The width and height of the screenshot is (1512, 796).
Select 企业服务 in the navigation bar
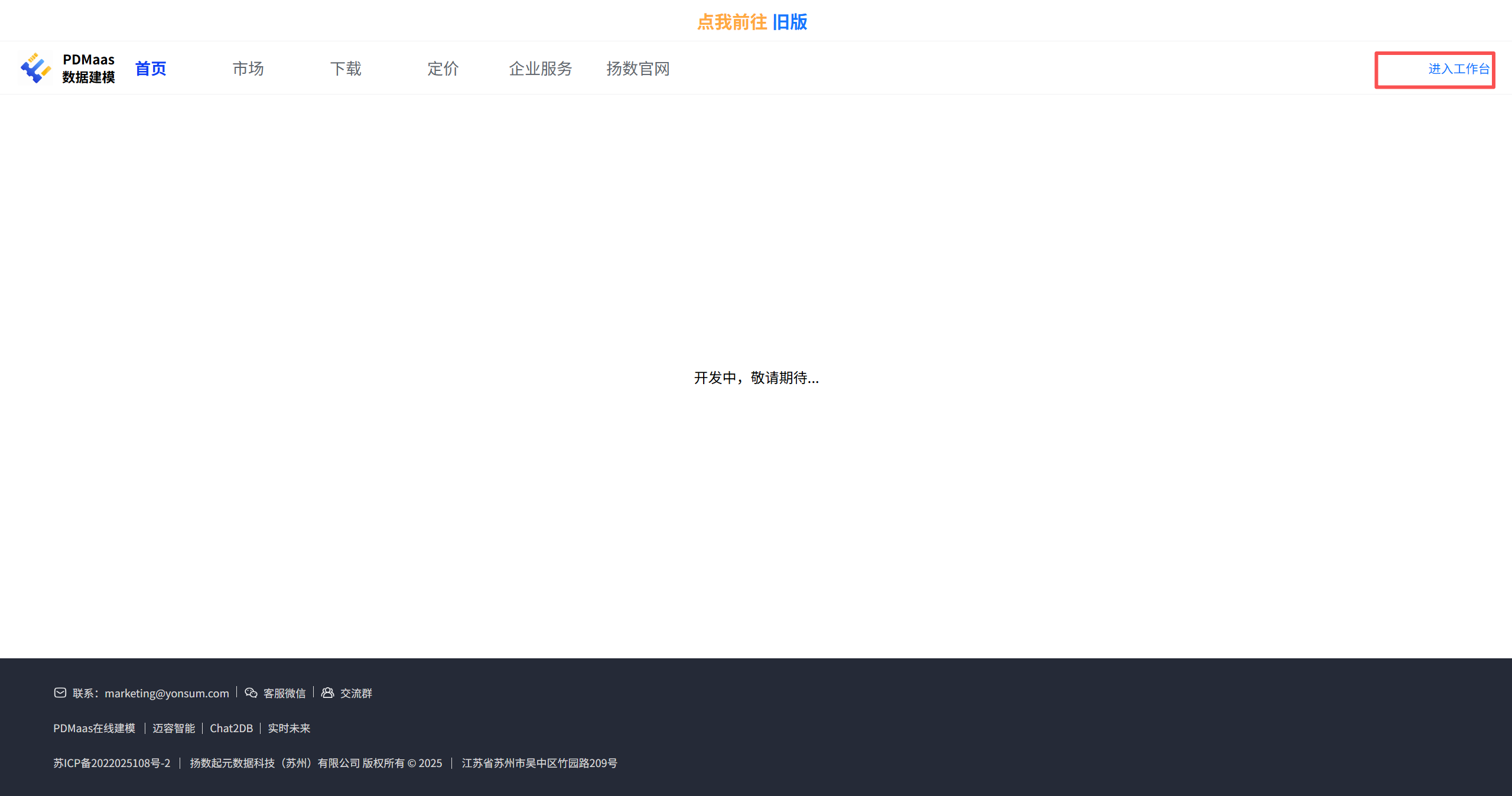click(x=541, y=69)
